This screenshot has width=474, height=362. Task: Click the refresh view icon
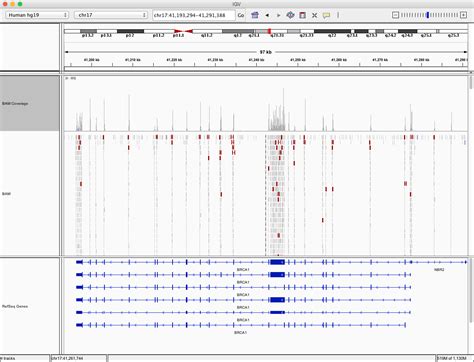click(290, 15)
